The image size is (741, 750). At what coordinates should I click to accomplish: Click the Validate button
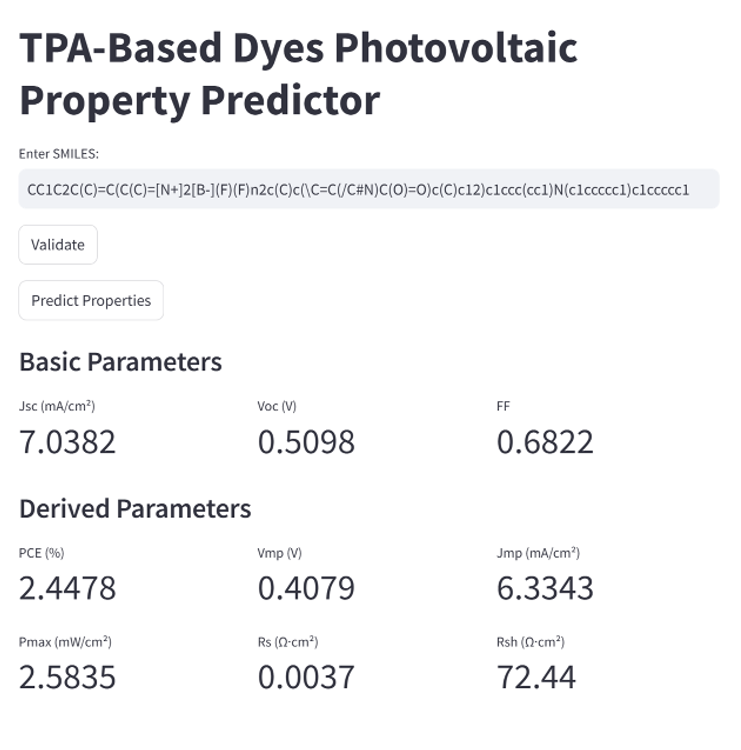(x=58, y=244)
